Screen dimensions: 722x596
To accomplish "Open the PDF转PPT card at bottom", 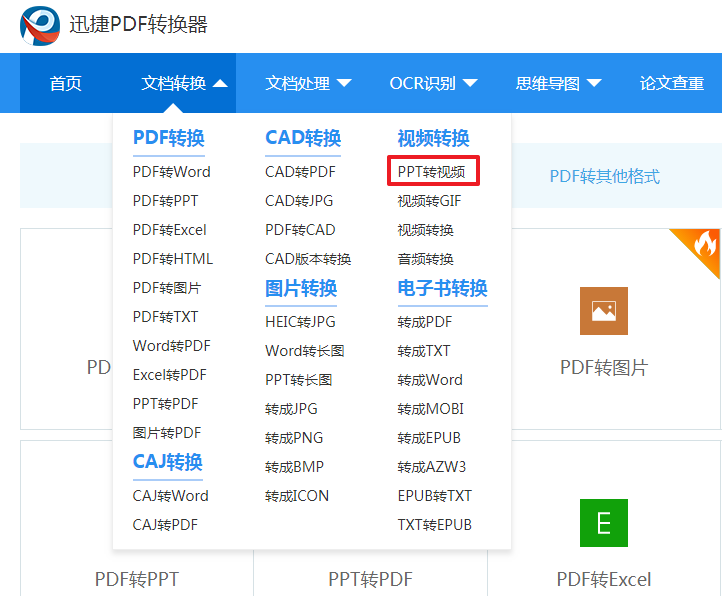I will tap(137, 579).
